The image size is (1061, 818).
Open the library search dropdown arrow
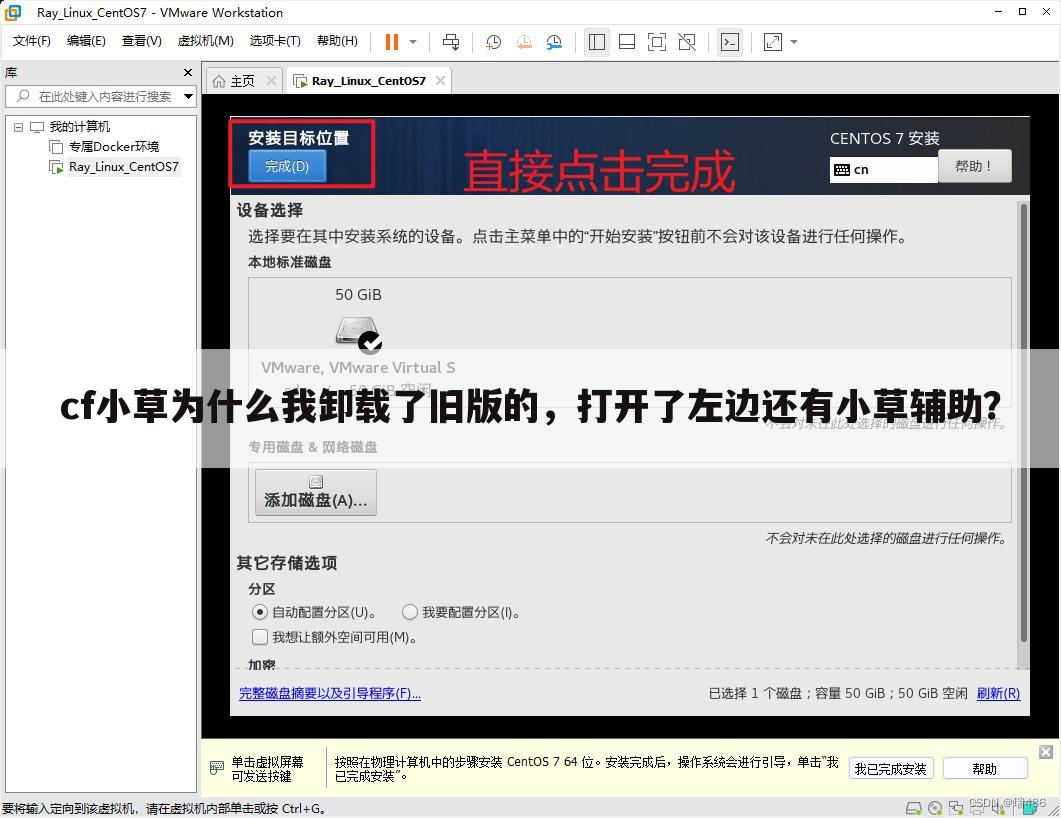[x=188, y=96]
